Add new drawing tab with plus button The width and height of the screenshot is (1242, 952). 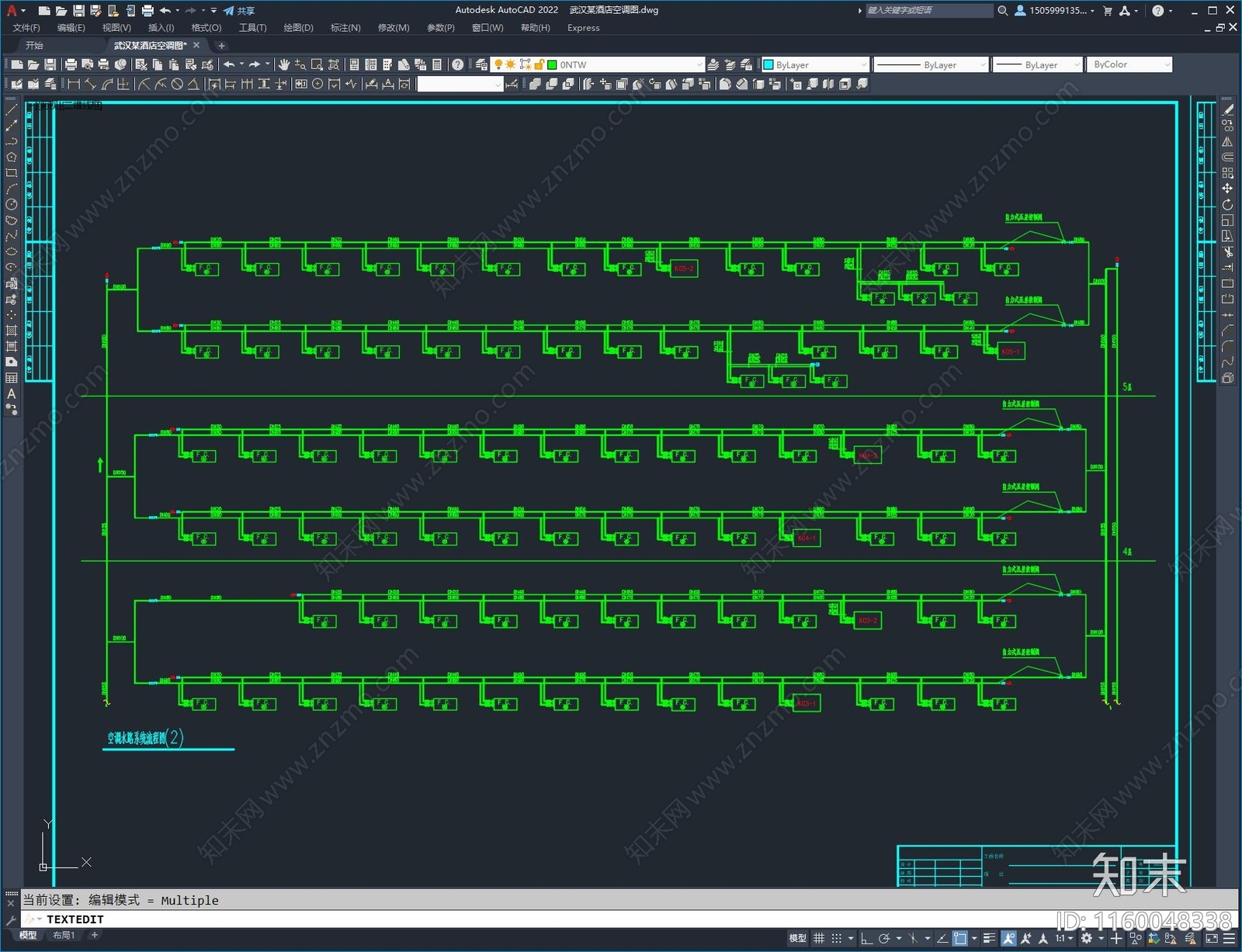[221, 46]
